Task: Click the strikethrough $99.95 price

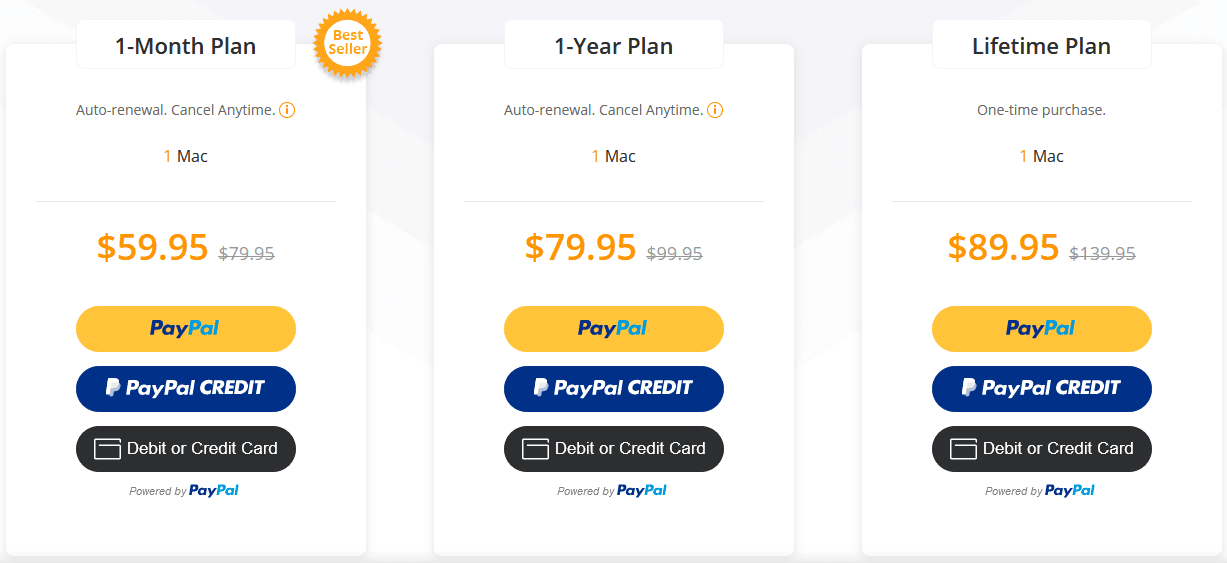Action: tap(675, 254)
